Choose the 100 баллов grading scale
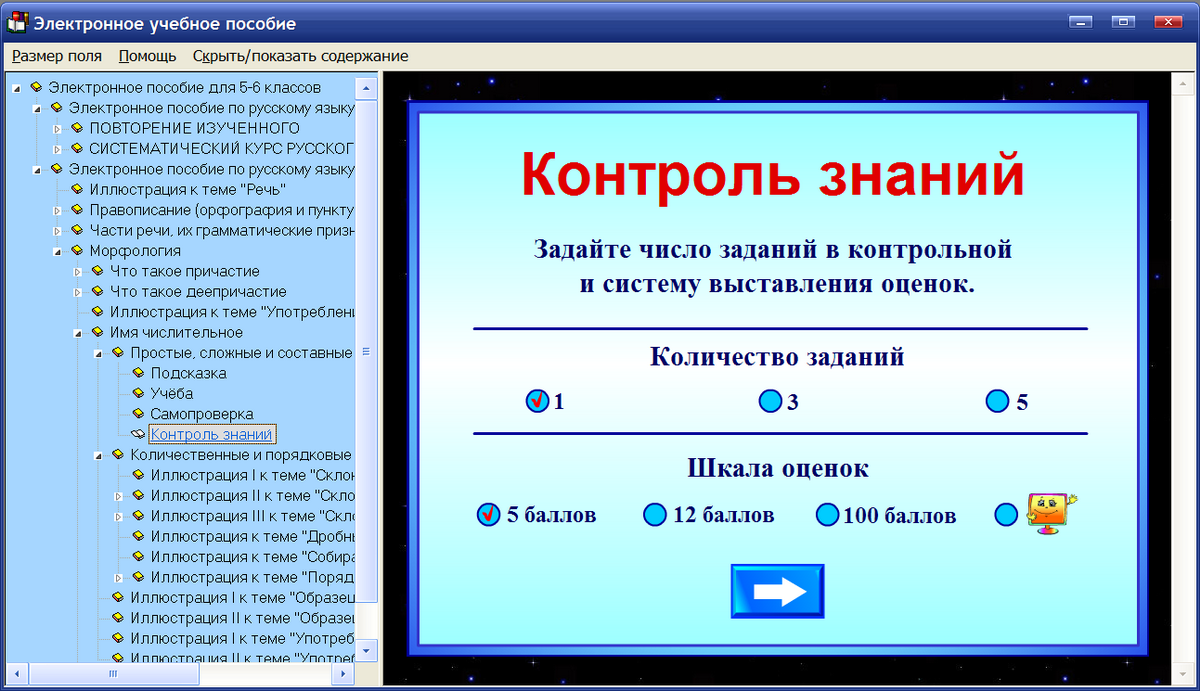This screenshot has height=691, width=1200. pos(828,515)
